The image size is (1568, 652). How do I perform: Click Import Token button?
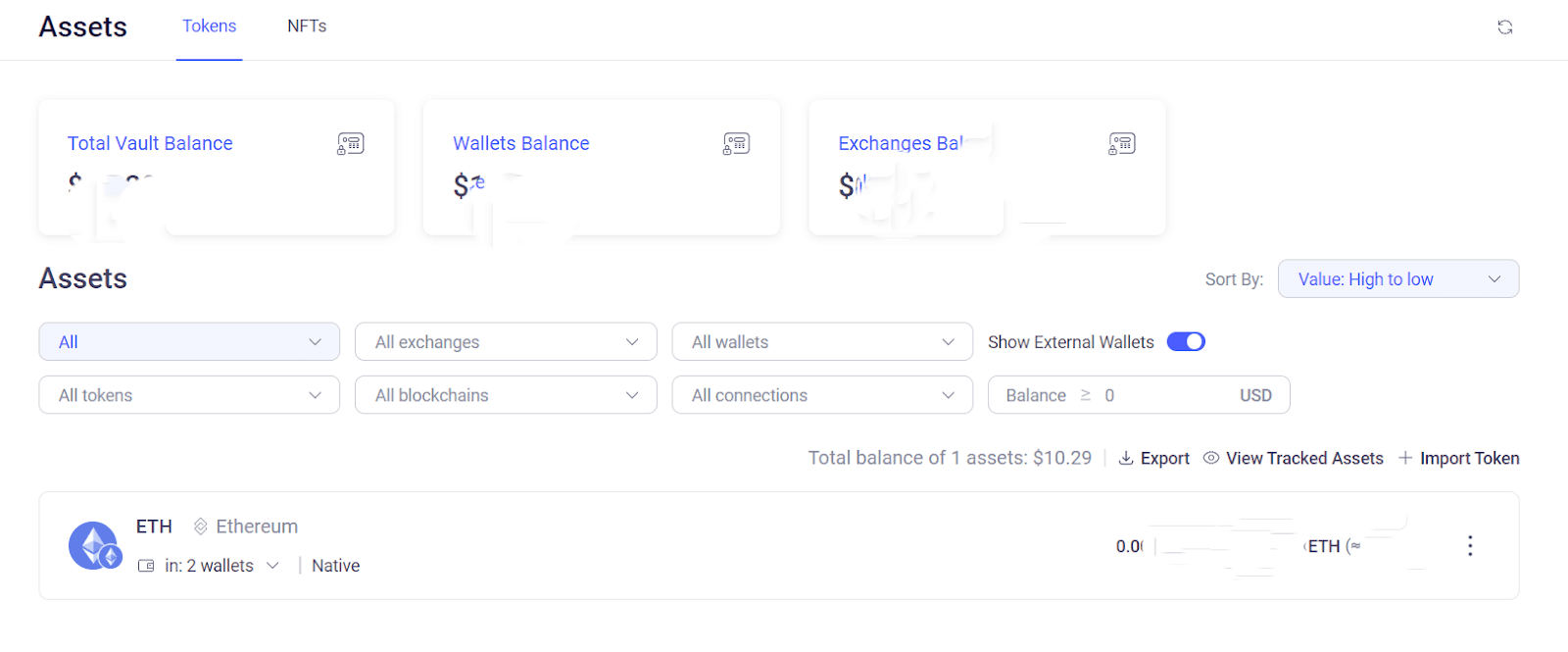(1459, 458)
